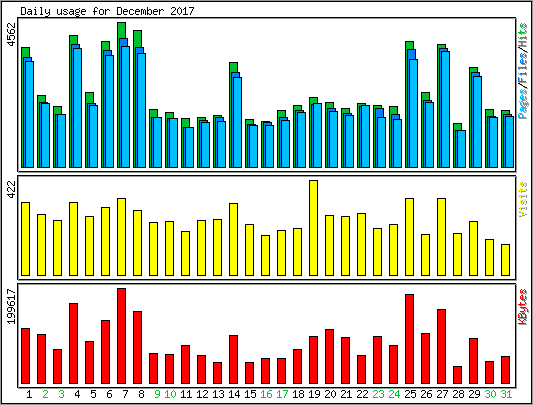Click the green Hits bar top for day 8

[x=137, y=39]
